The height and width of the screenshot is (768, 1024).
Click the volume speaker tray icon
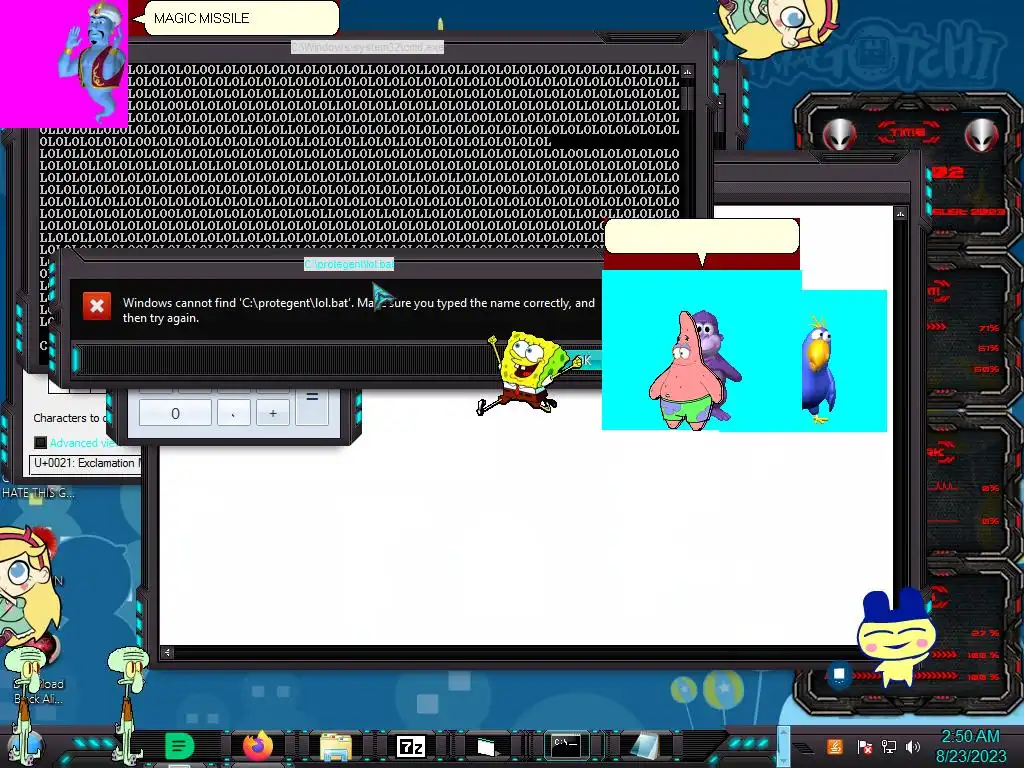pyautogui.click(x=913, y=747)
